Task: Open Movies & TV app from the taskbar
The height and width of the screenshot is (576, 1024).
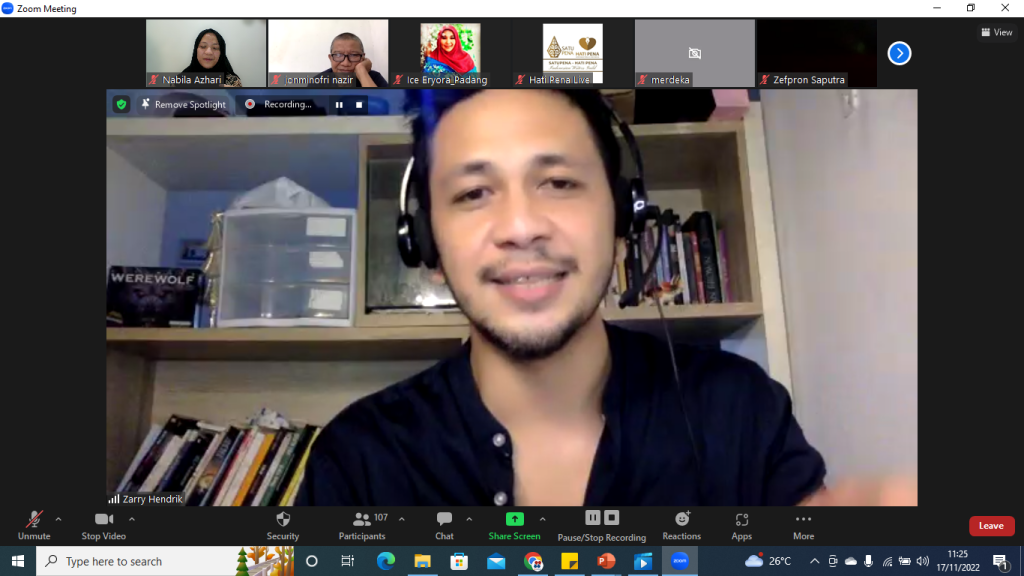Action: tap(643, 561)
